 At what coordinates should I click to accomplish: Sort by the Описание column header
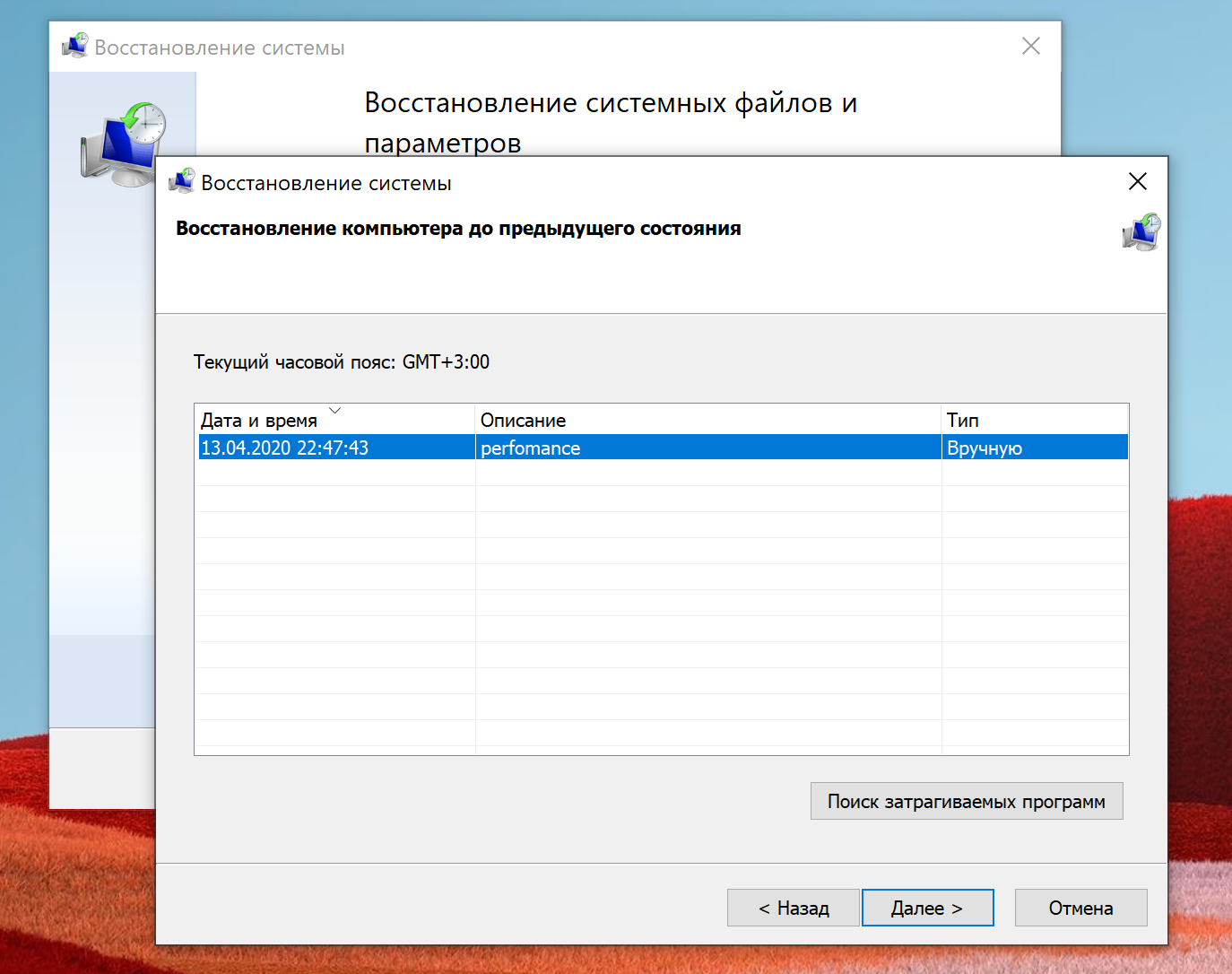(708, 420)
